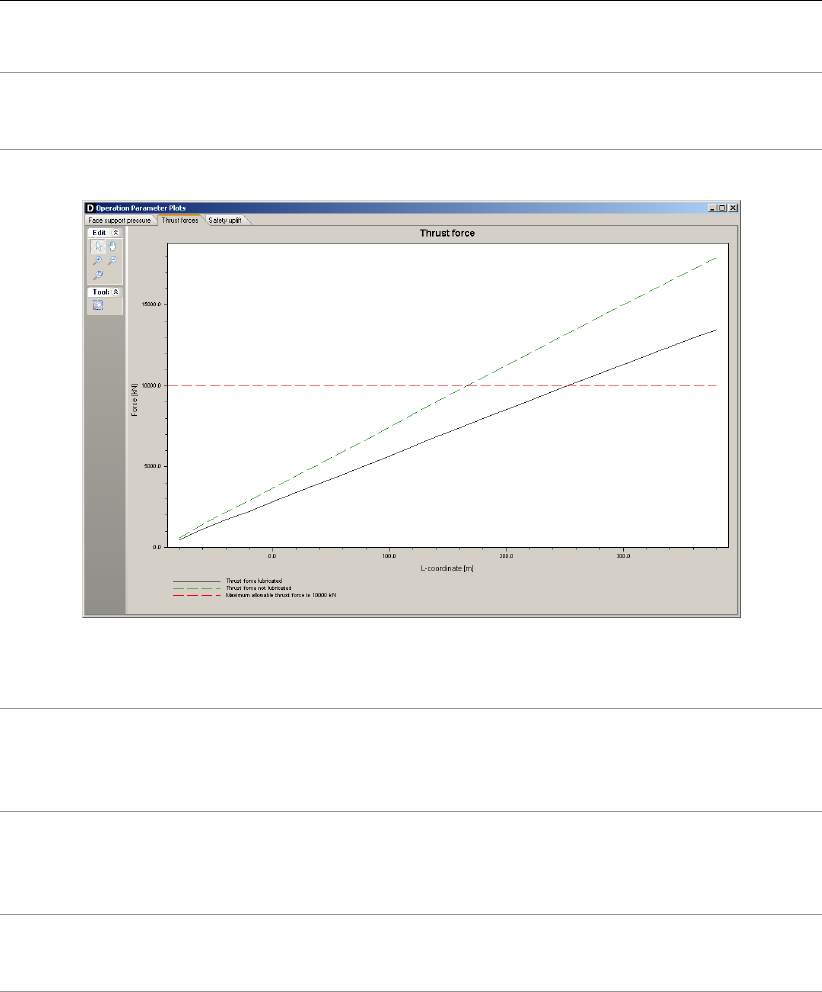Image resolution: width=822 pixels, height=992 pixels.
Task: Open the Safety uplift tab
Action: tap(225, 220)
